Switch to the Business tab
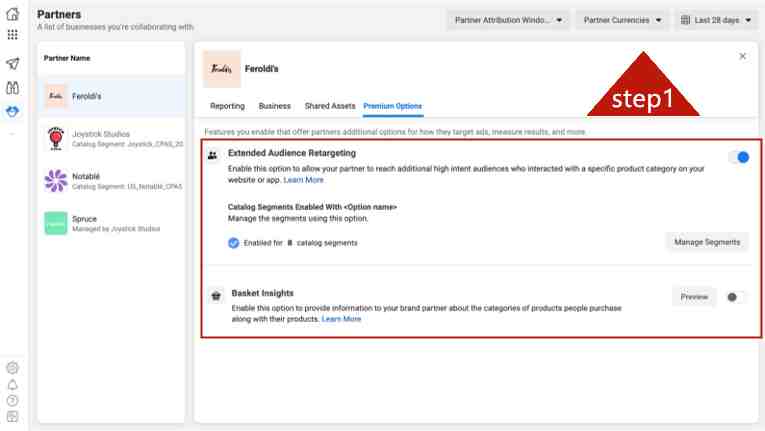 (x=275, y=106)
